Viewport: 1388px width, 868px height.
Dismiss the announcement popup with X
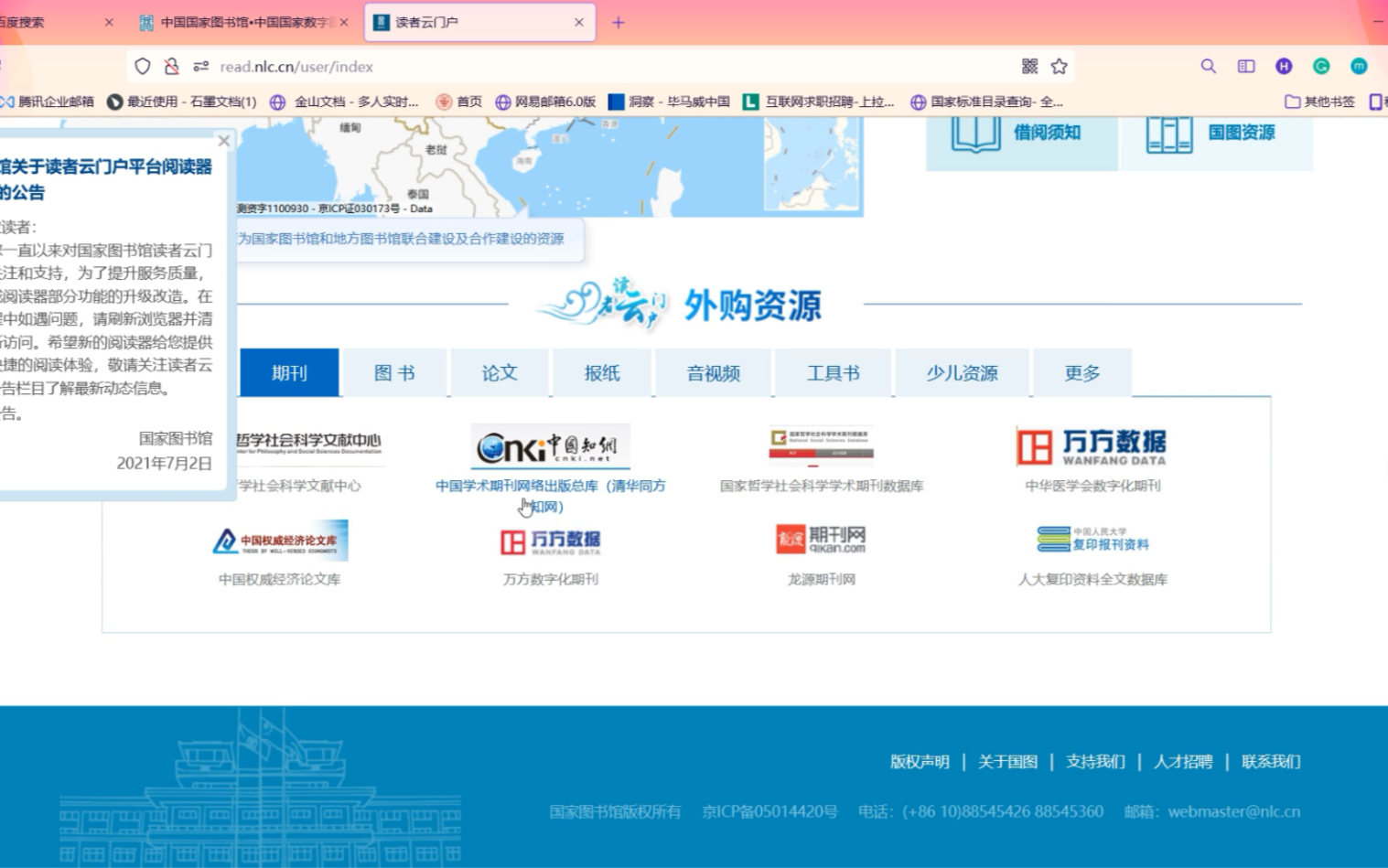pyautogui.click(x=224, y=141)
